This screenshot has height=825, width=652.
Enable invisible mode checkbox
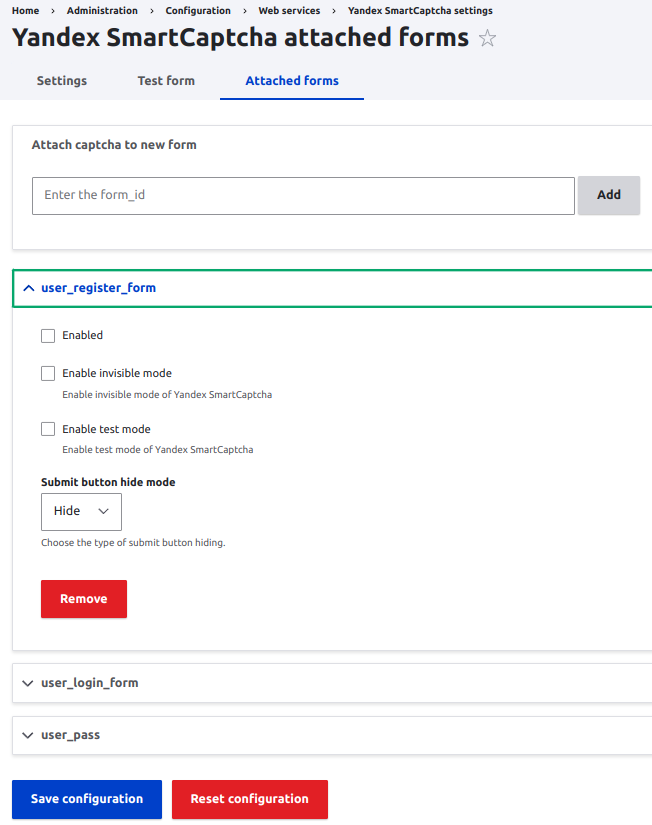pyautogui.click(x=48, y=374)
